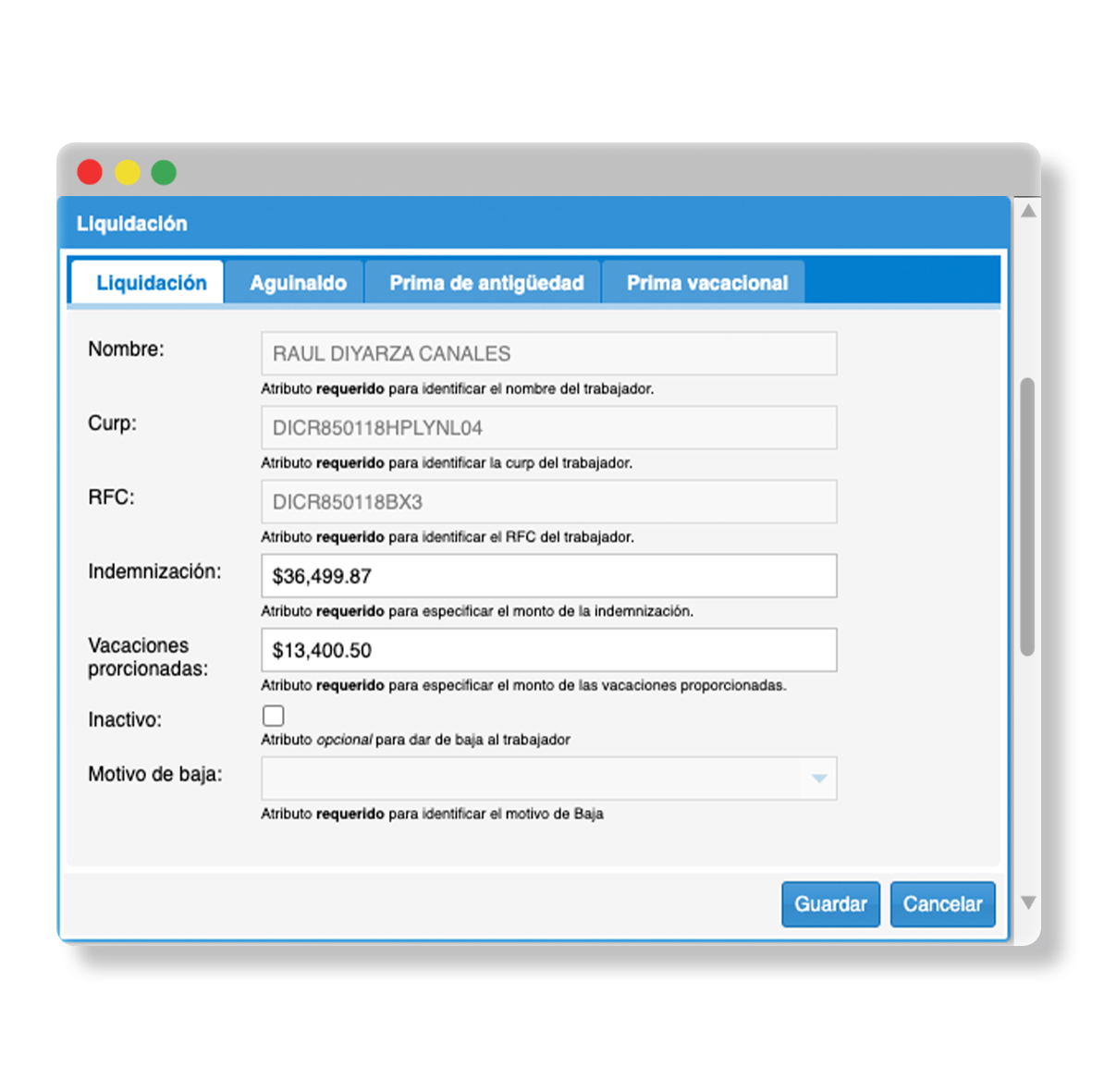Select the Curp input field
1104x1092 pixels.
tap(548, 427)
